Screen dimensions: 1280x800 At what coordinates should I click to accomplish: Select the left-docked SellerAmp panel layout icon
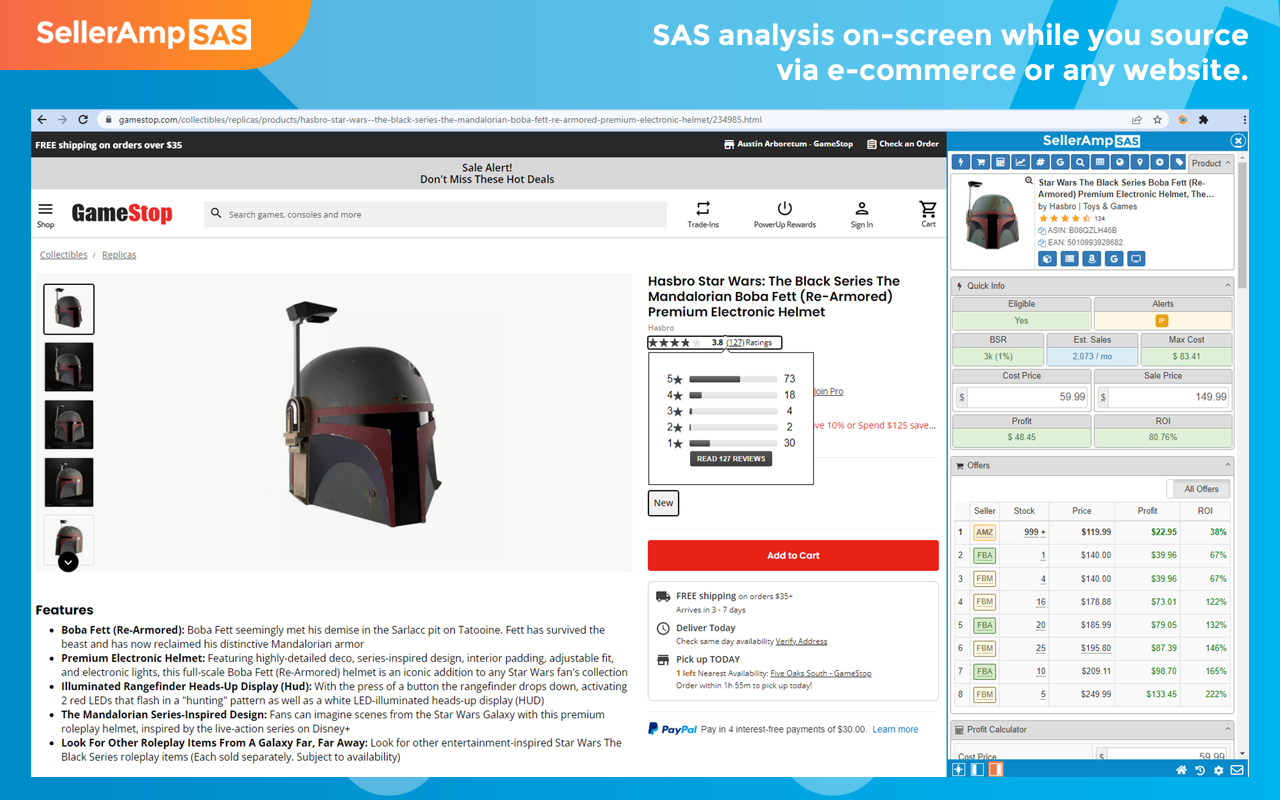pyautogui.click(x=977, y=770)
